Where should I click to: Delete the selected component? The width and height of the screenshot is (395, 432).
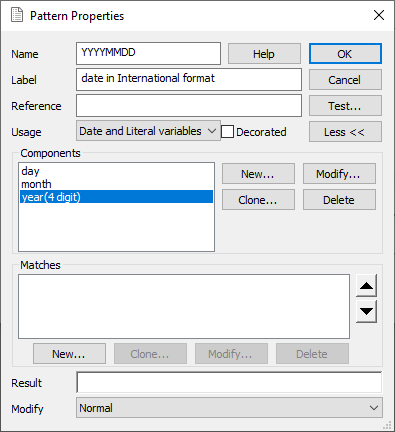coord(339,200)
